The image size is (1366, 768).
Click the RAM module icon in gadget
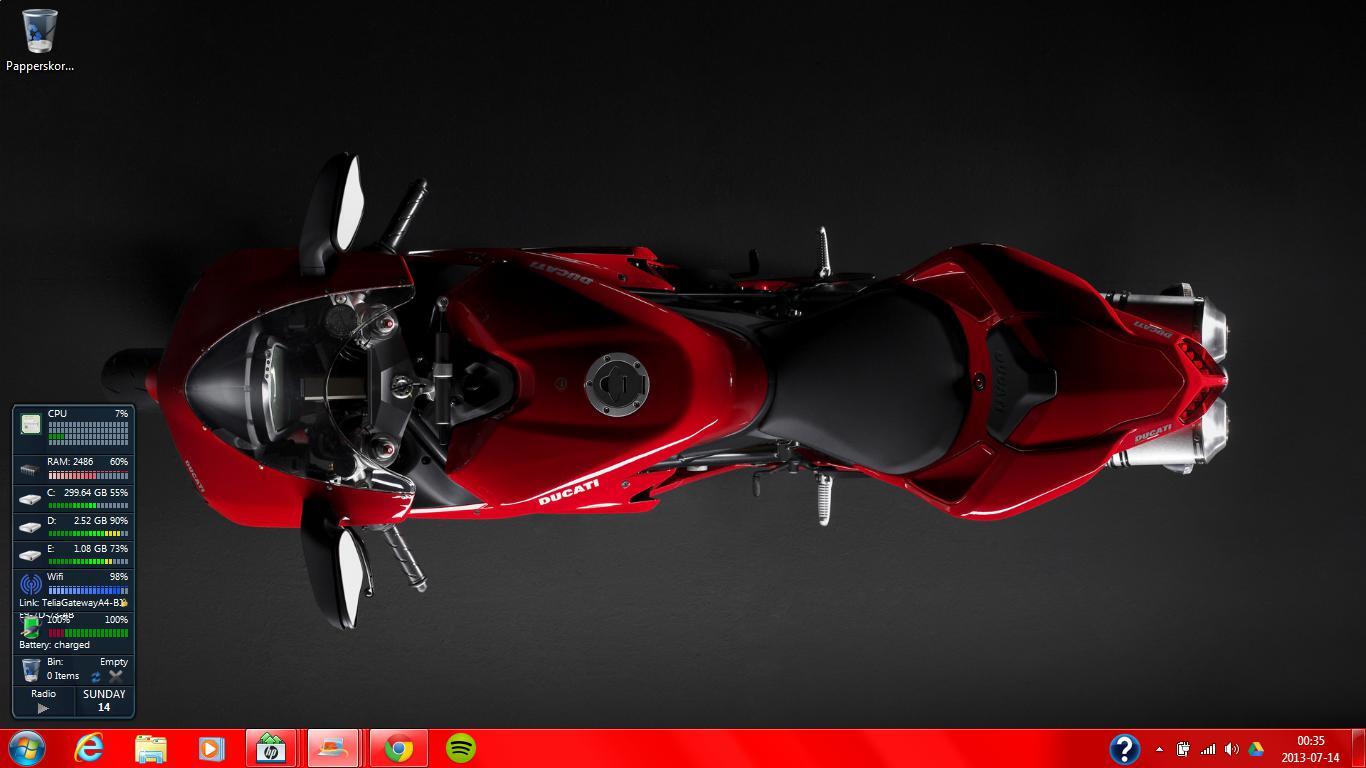tap(30, 468)
